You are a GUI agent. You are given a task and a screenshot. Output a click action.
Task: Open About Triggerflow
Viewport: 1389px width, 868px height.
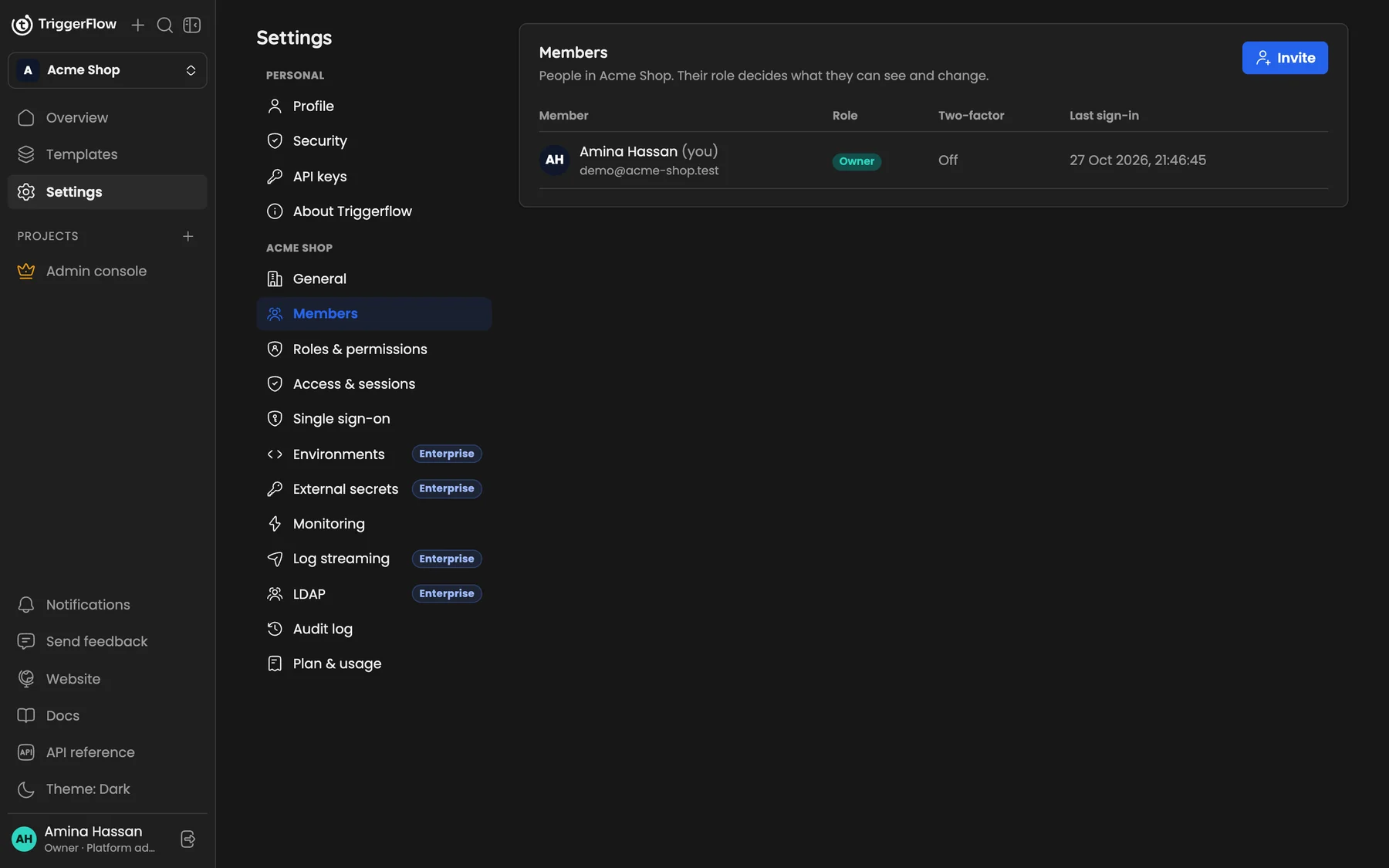tap(374, 211)
